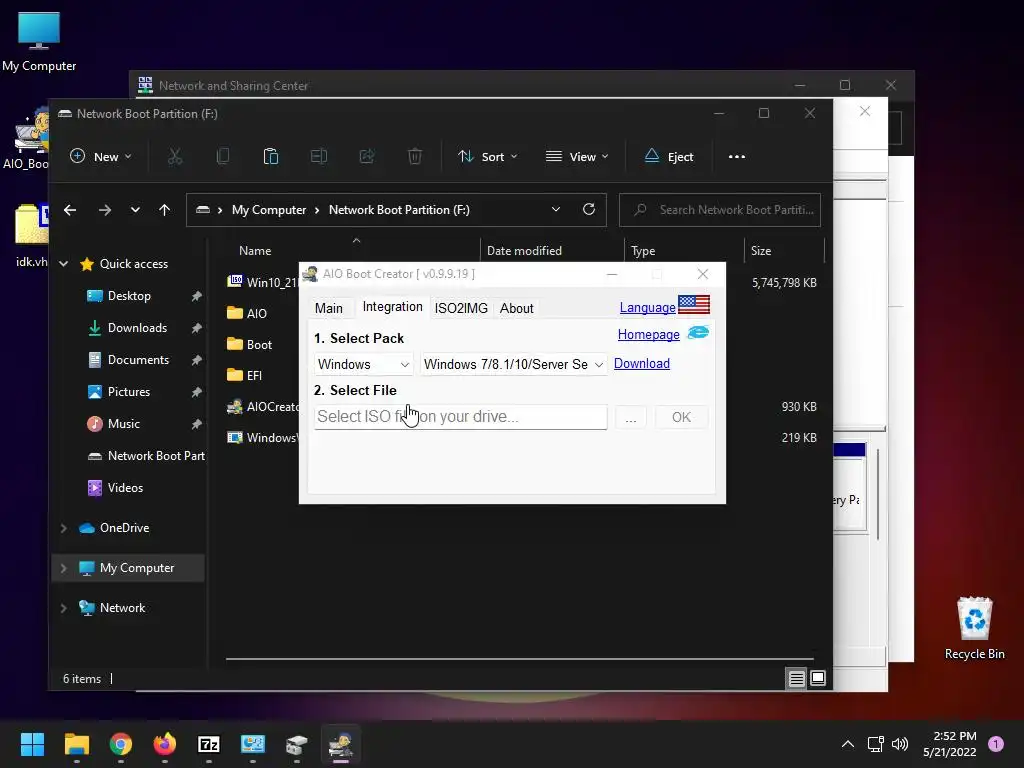Select Music in Quick access
Viewport: 1024px width, 768px height.
(x=123, y=424)
